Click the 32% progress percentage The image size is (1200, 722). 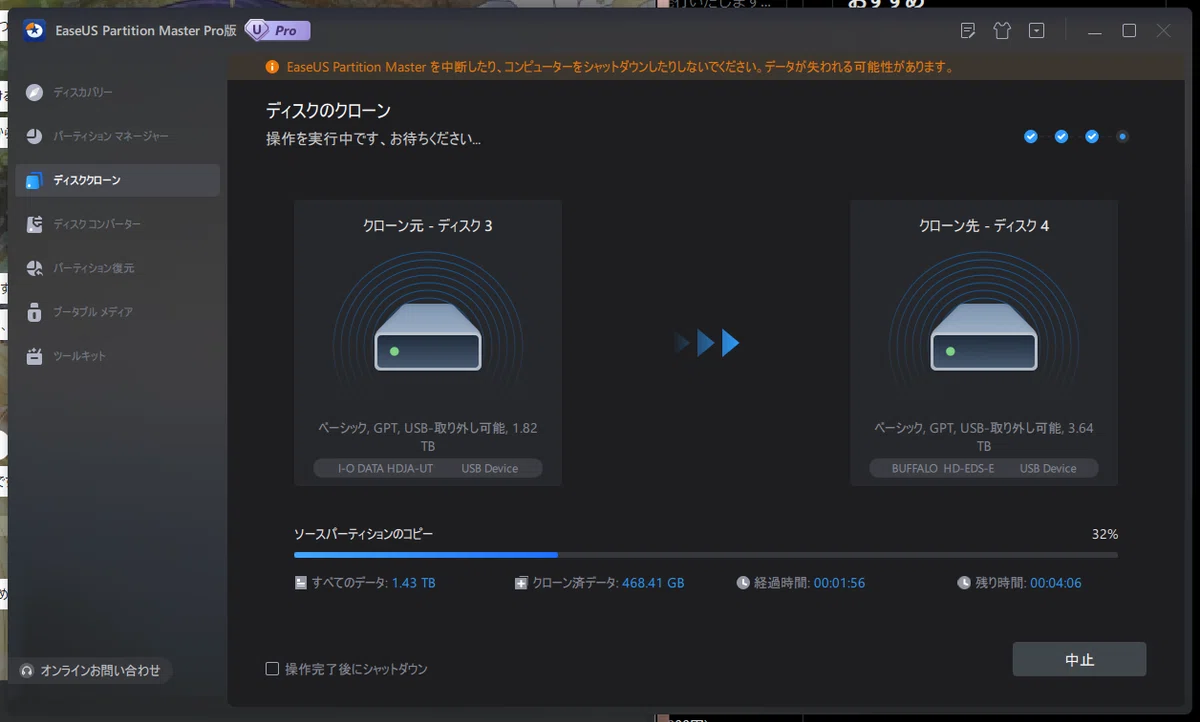[x=1105, y=535]
